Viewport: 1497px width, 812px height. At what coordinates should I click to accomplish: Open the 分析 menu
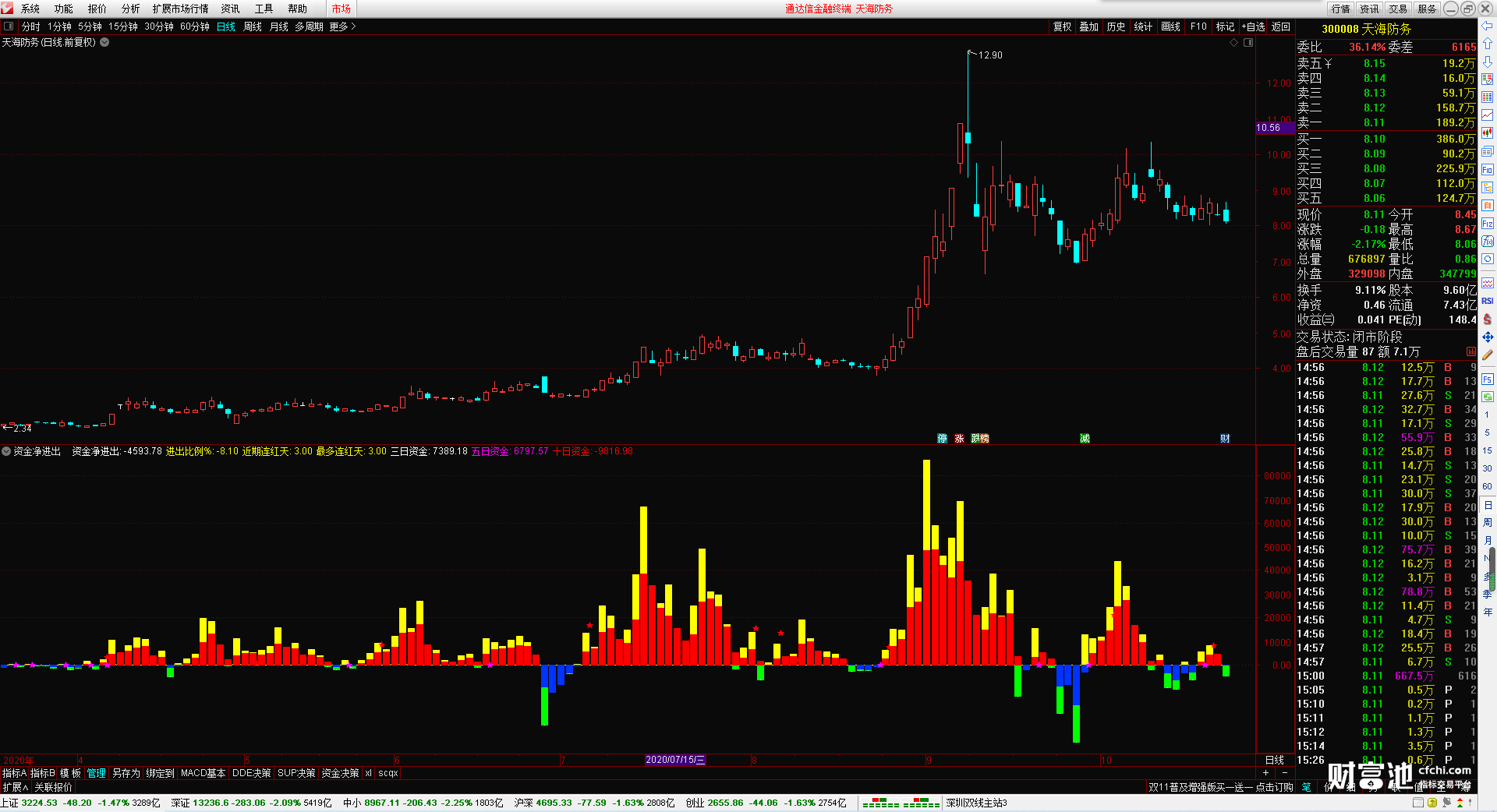[130, 9]
